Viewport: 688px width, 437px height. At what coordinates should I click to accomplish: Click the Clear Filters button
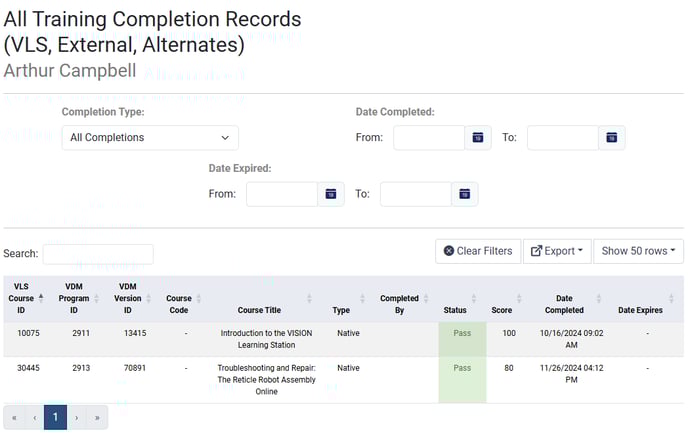click(478, 251)
